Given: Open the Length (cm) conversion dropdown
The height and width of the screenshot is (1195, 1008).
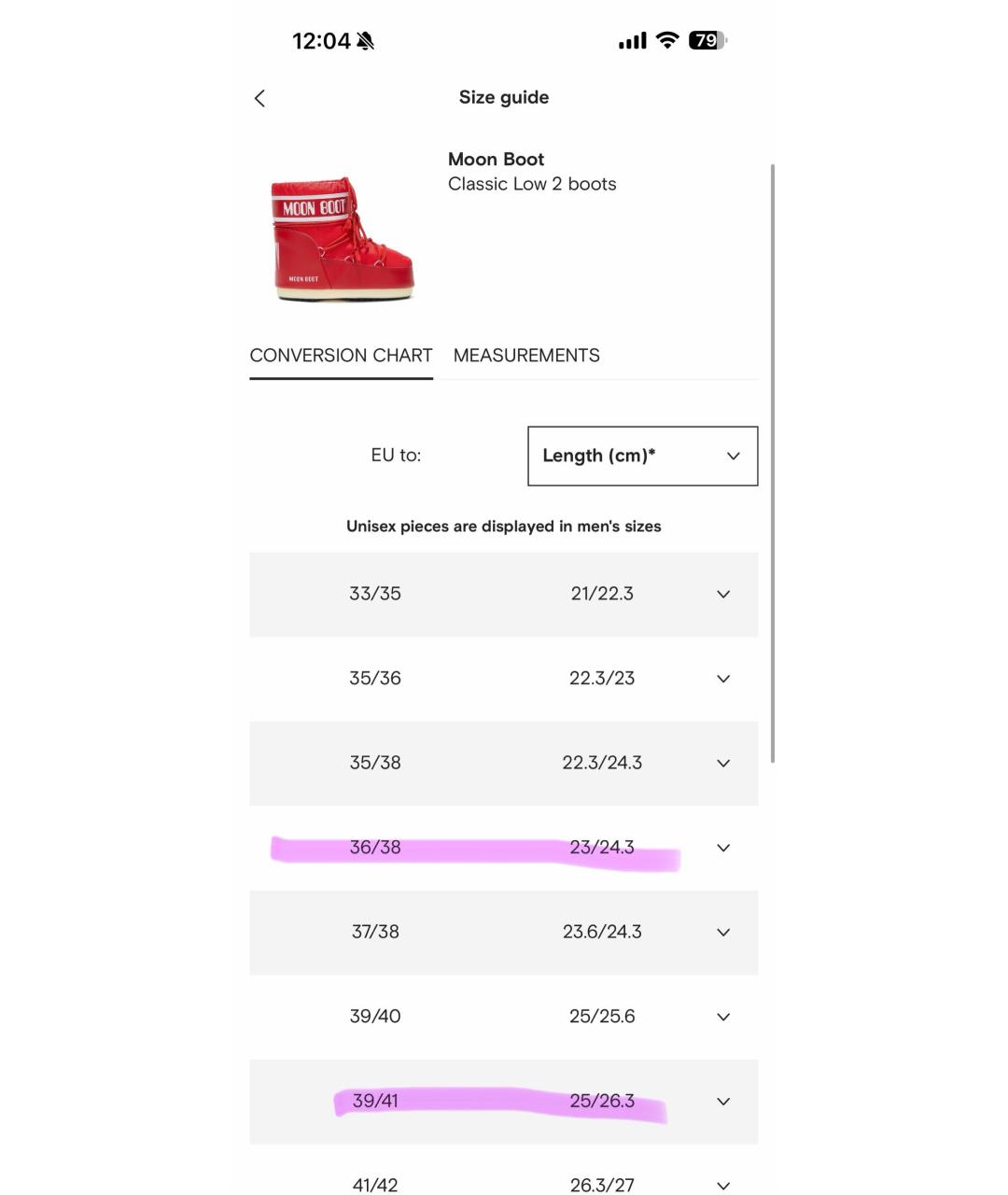Looking at the screenshot, I should coord(642,456).
